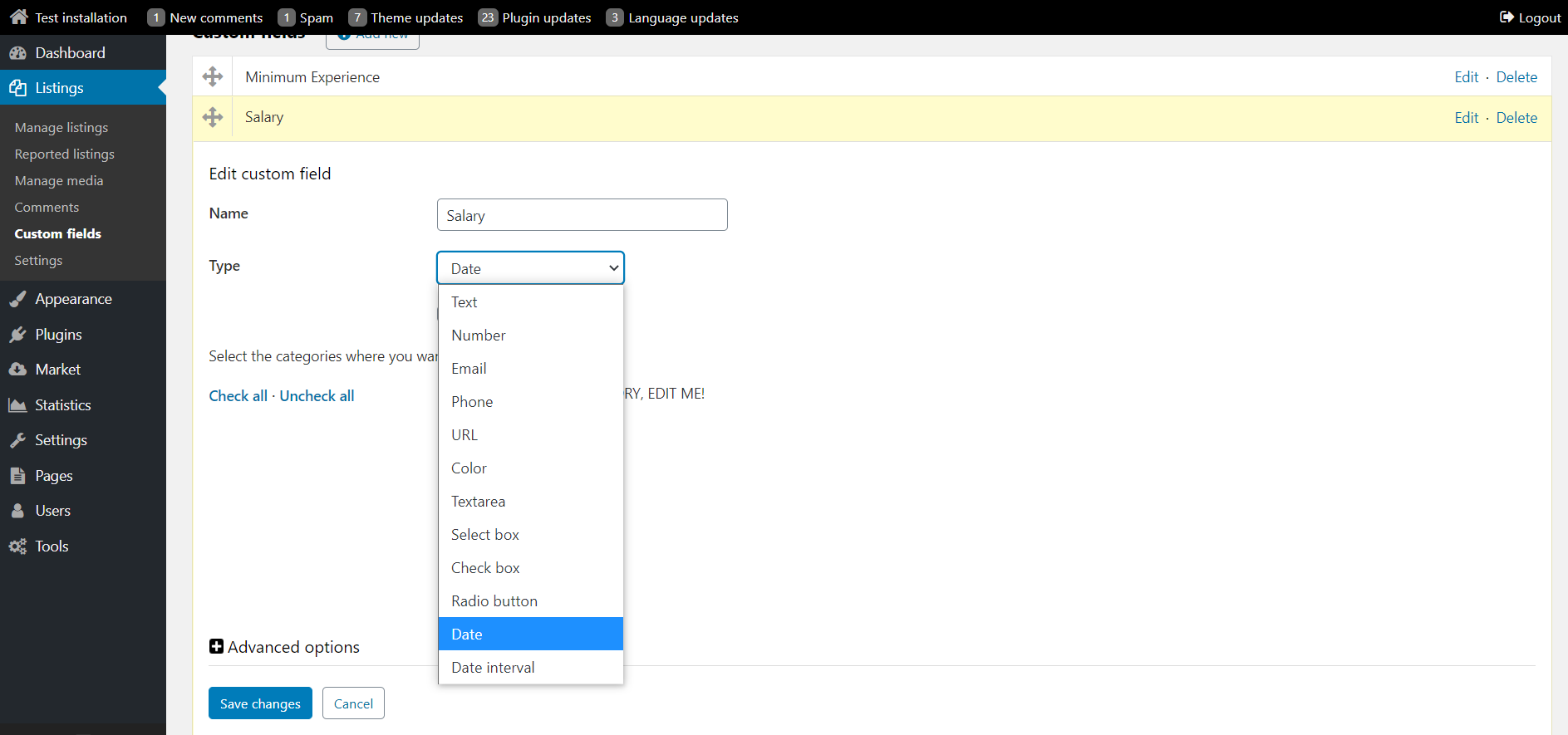This screenshot has height=735, width=1568.
Task: Choose Check box from the Type list
Action: 531,568
